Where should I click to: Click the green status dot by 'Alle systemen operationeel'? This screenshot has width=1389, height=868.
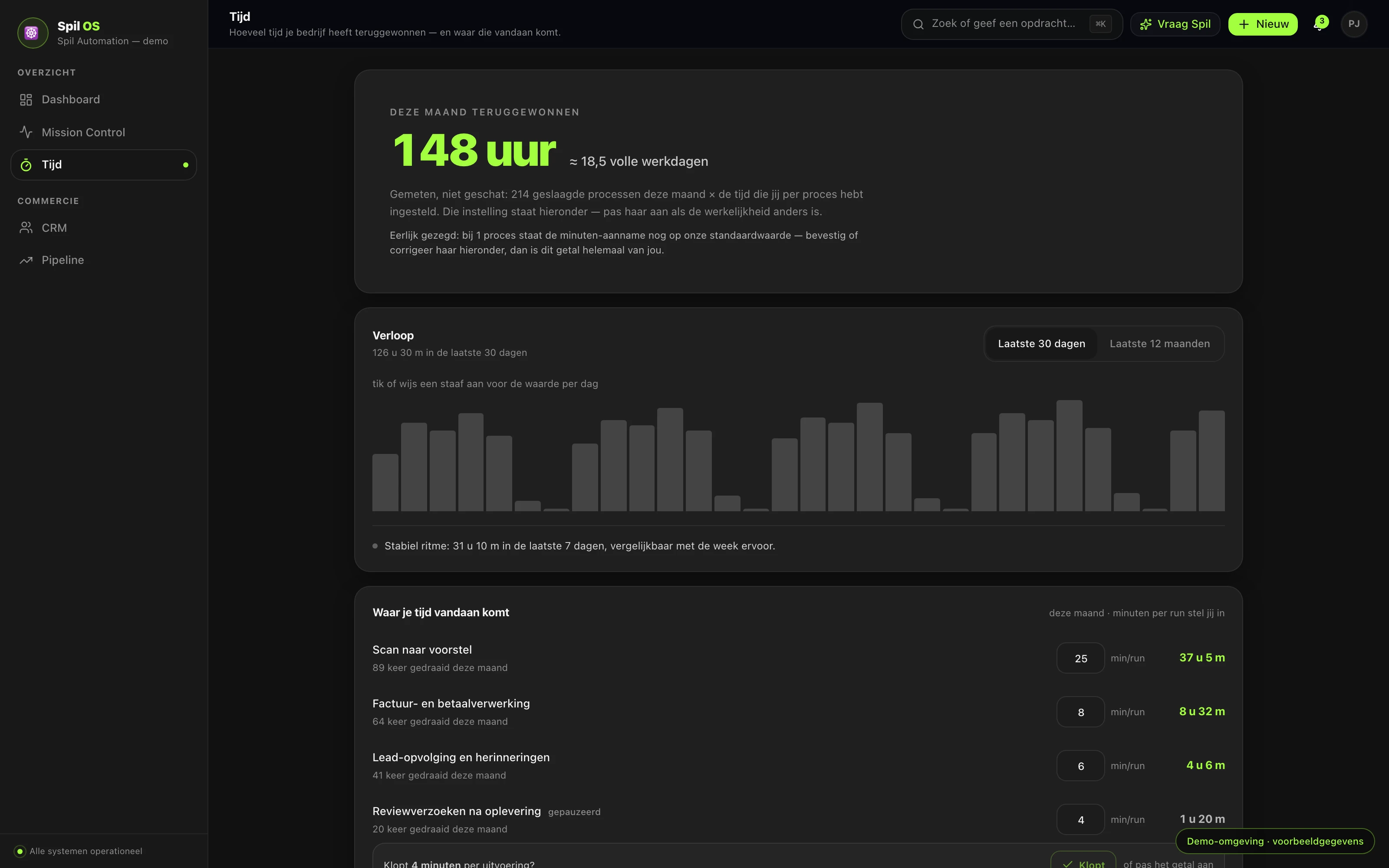20,852
